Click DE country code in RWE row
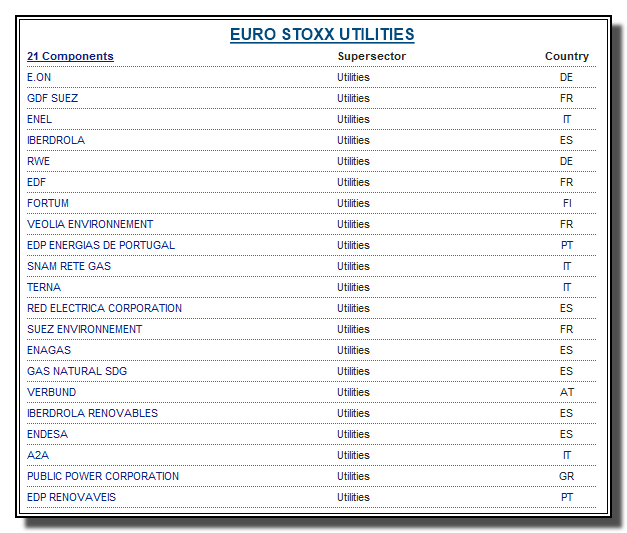Image resolution: width=627 pixels, height=533 pixels. pyautogui.click(x=566, y=161)
